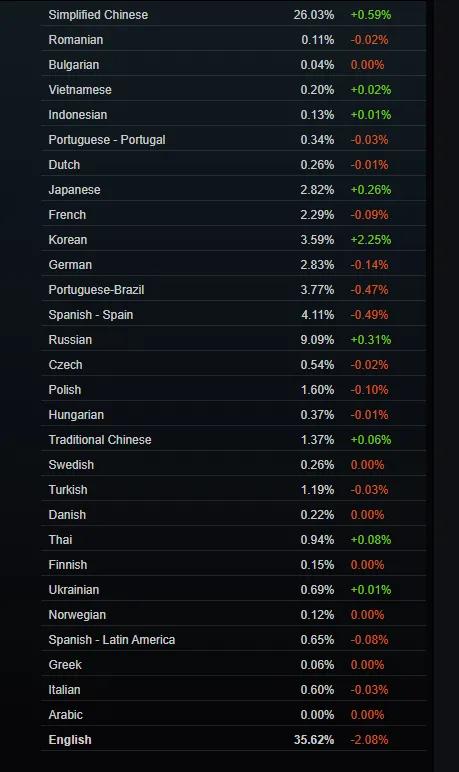Click the 26.03% Simplified Chinese share
The height and width of the screenshot is (772, 459).
click(314, 15)
